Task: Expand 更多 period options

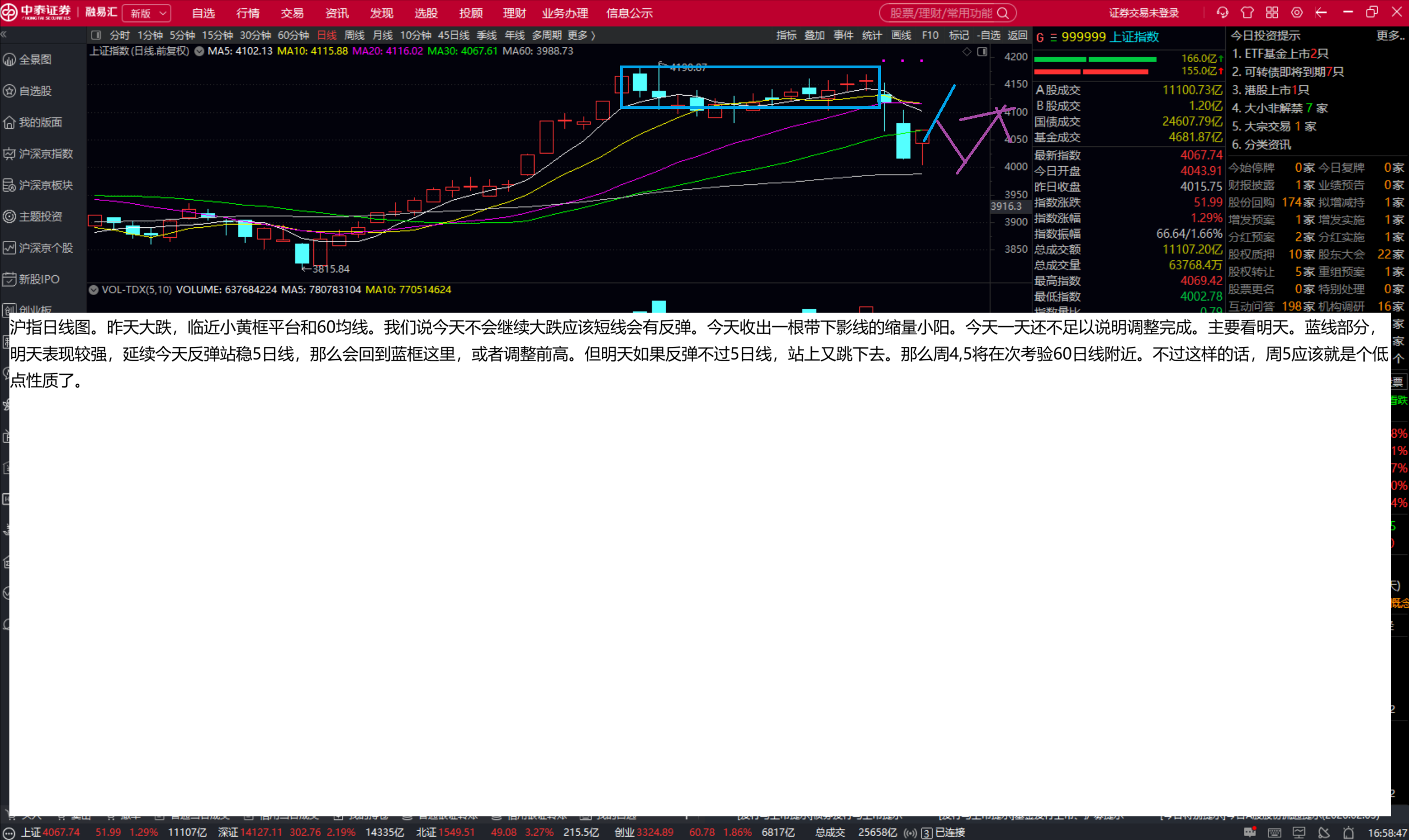Action: coord(581,35)
